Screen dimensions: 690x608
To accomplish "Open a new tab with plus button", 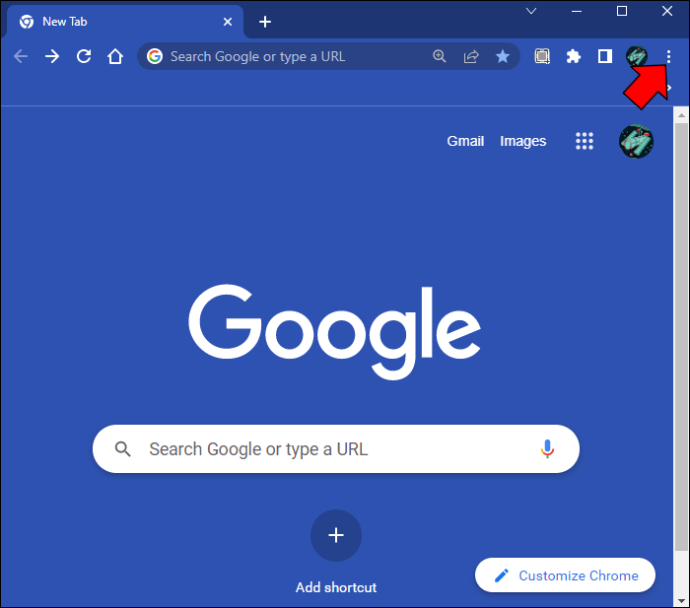I will click(265, 22).
